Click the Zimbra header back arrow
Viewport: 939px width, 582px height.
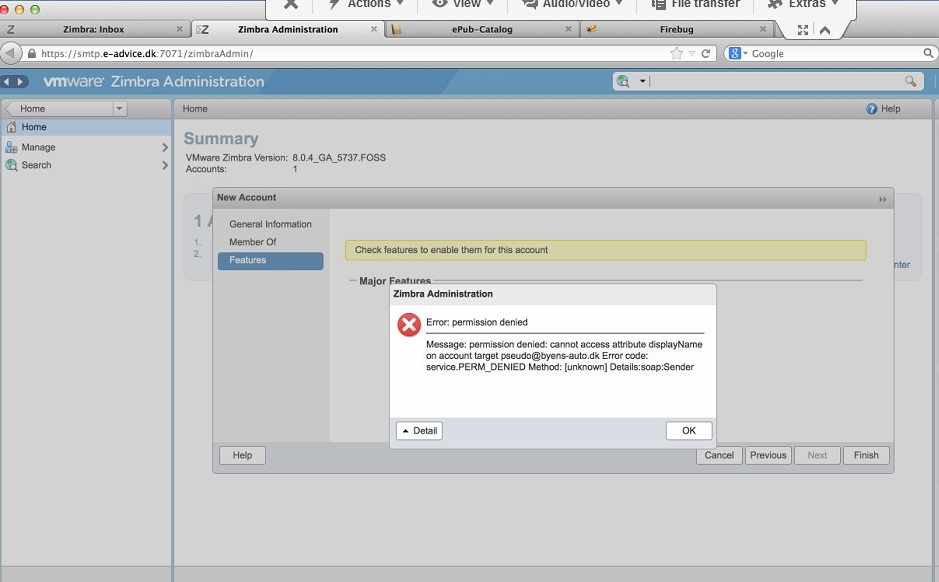[7, 81]
